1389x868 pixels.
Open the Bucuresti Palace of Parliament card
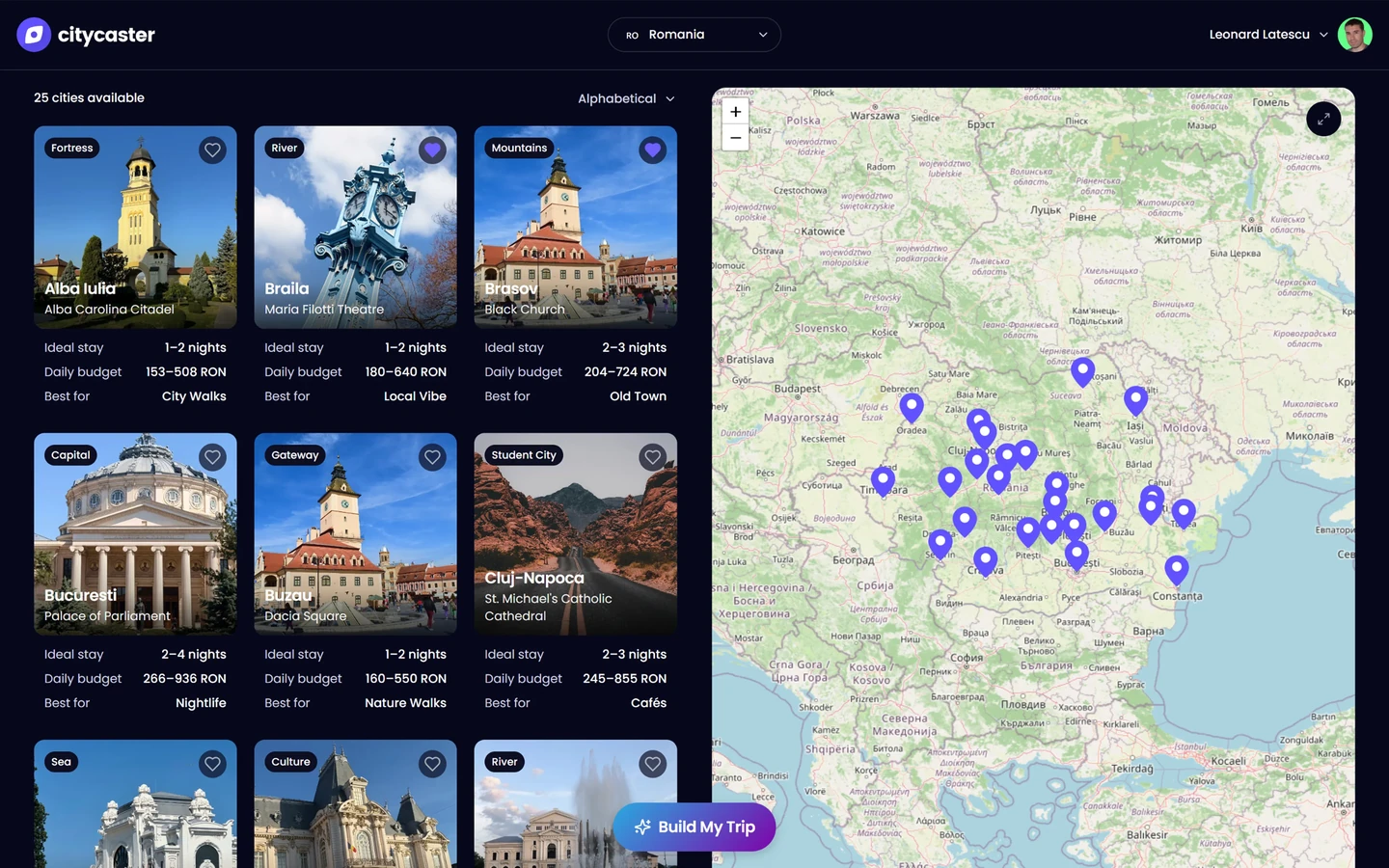[x=135, y=534]
